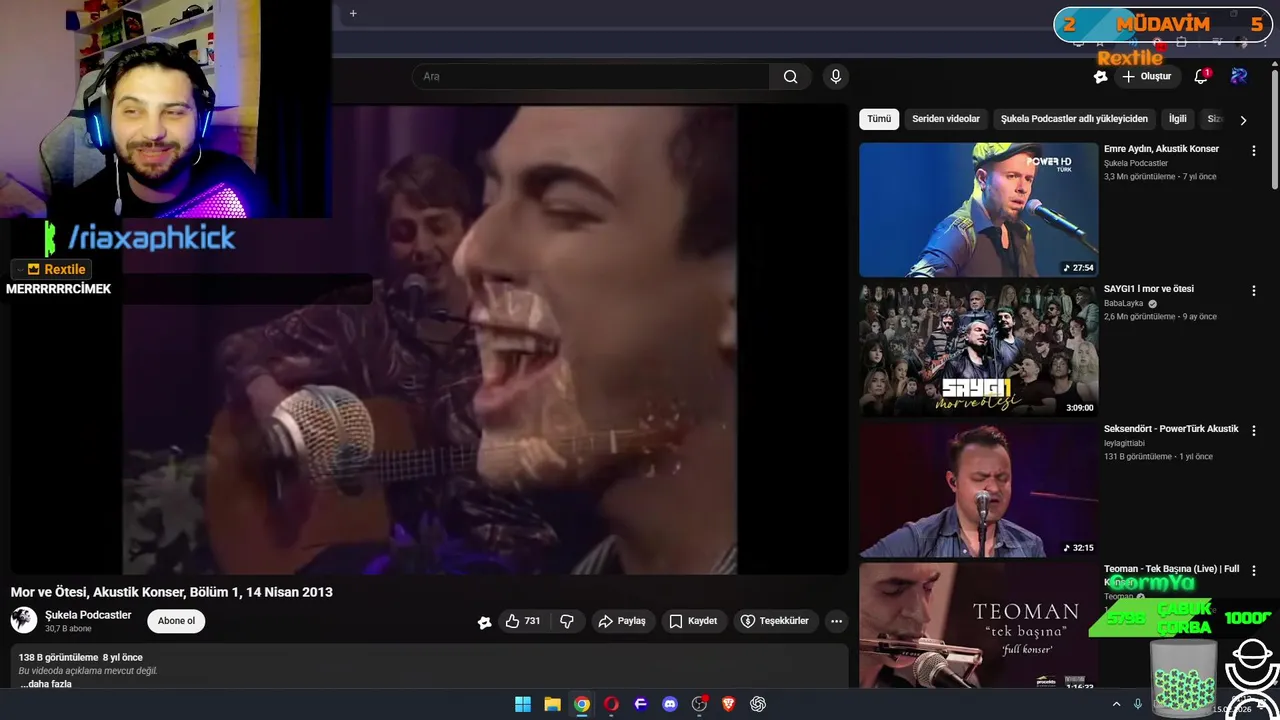1280x720 pixels.
Task: Open Windows Start menu
Action: (523, 704)
